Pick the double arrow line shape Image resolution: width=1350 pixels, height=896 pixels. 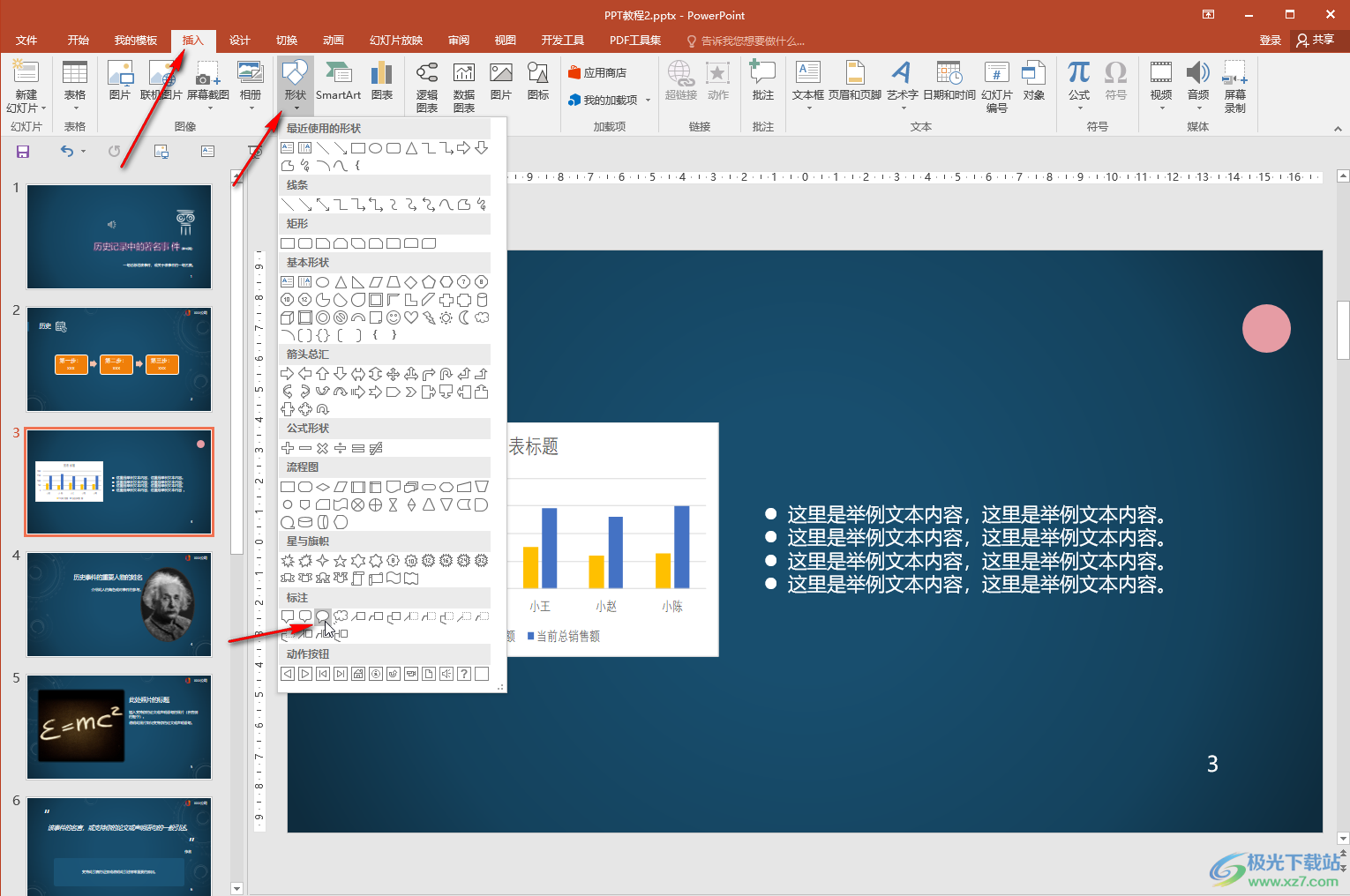click(x=323, y=205)
